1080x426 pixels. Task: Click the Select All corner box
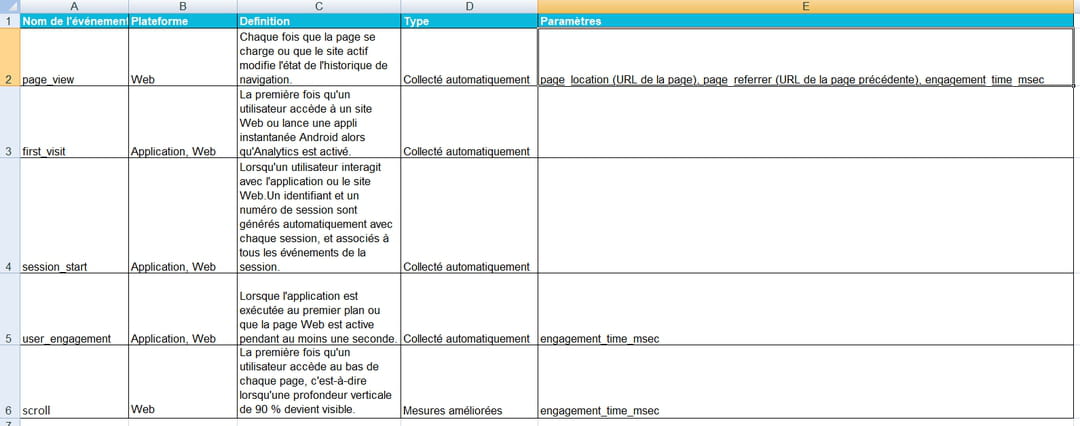pos(10,6)
